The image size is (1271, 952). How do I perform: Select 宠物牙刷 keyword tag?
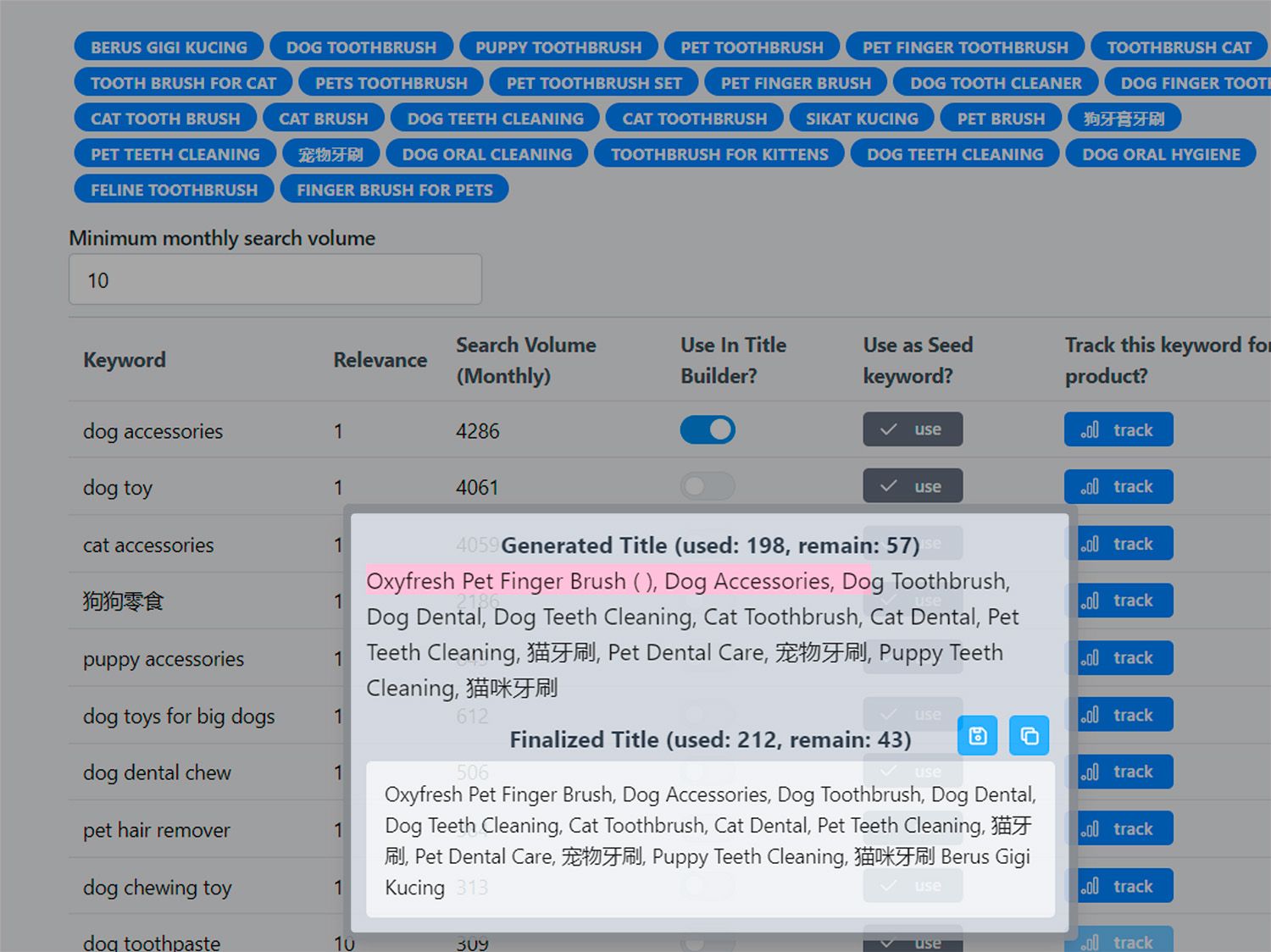click(330, 154)
